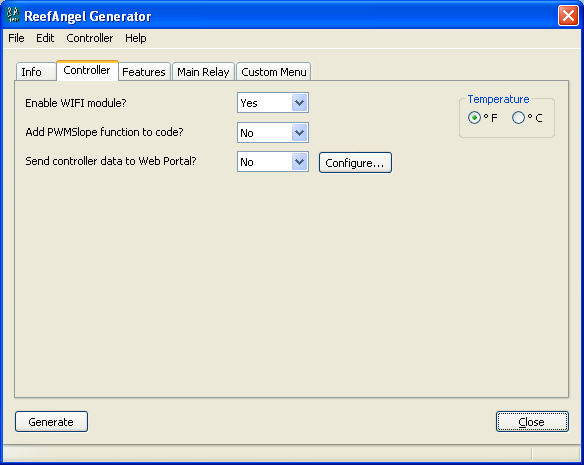Screen dimensions: 584x465
Task: Switch to the Info tab
Action: [x=36, y=72]
